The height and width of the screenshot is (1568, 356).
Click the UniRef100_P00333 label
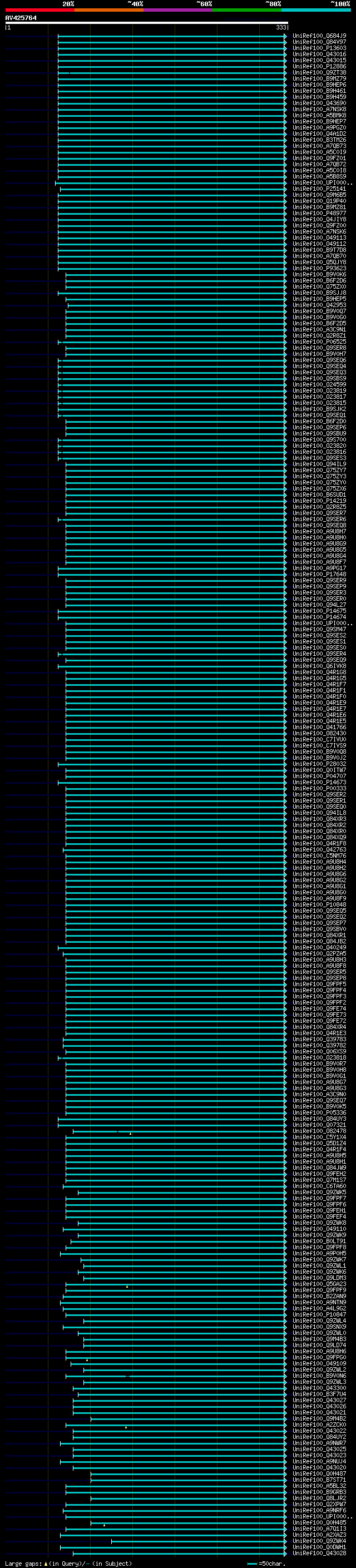pos(319,788)
